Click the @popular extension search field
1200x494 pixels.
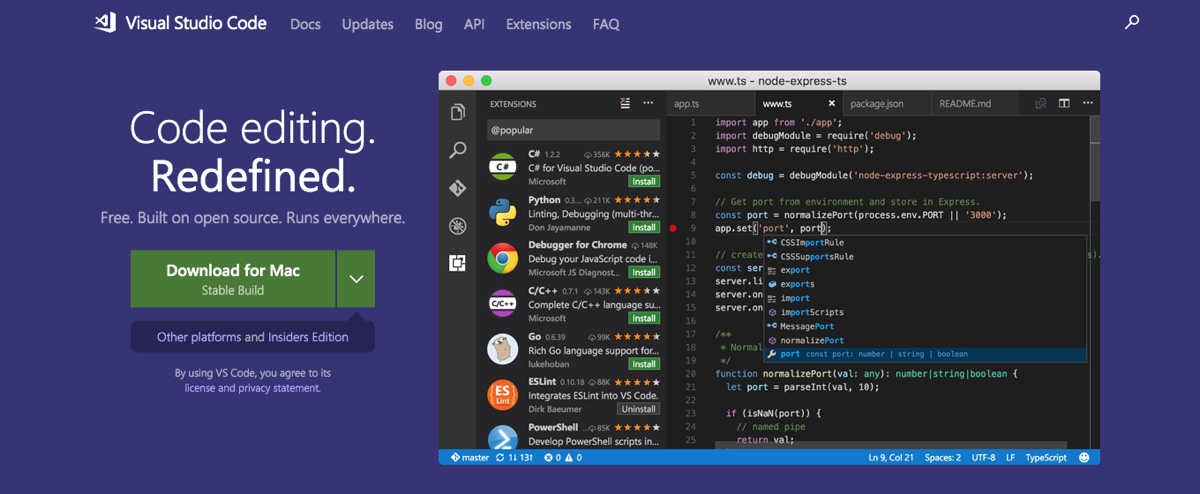click(573, 130)
